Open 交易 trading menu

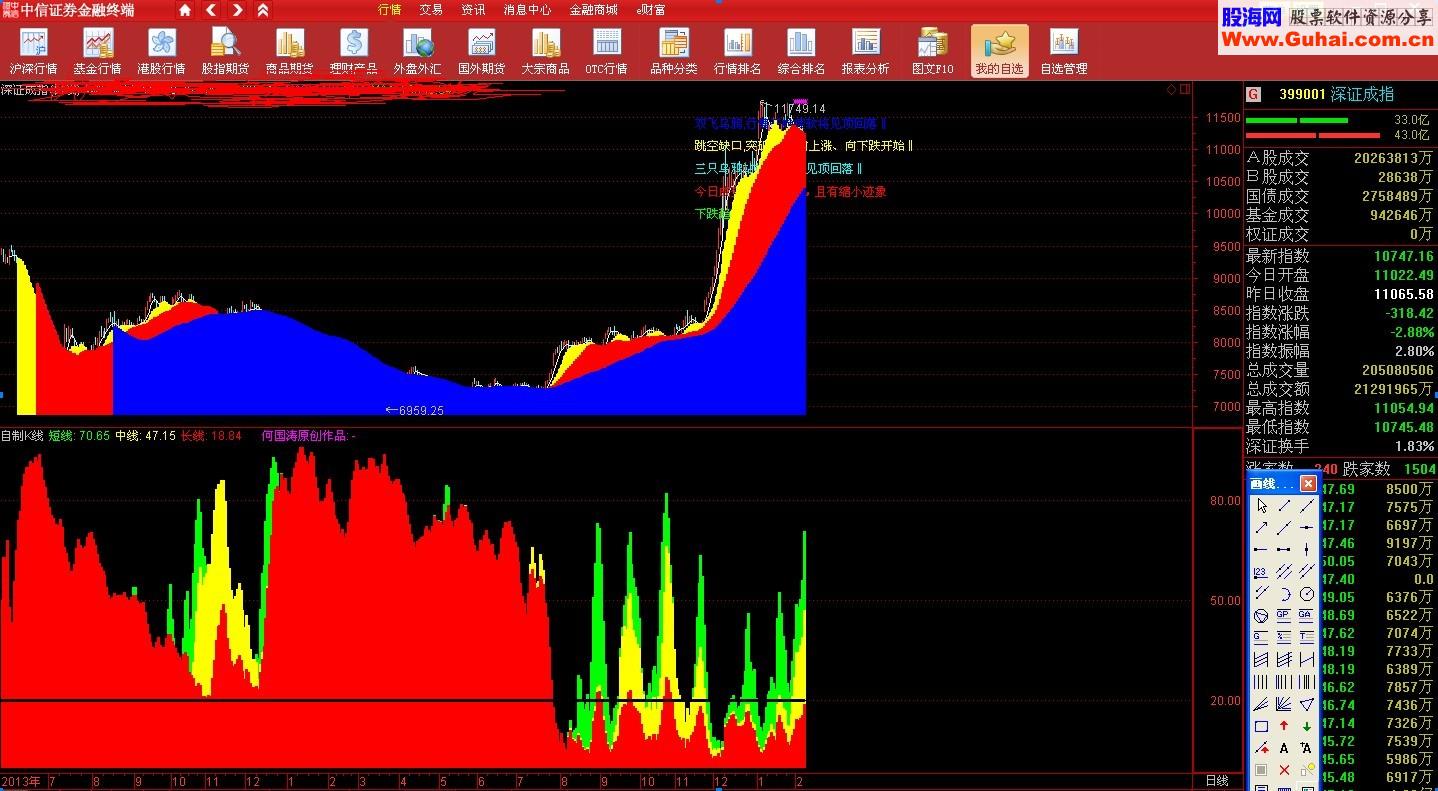coord(431,10)
